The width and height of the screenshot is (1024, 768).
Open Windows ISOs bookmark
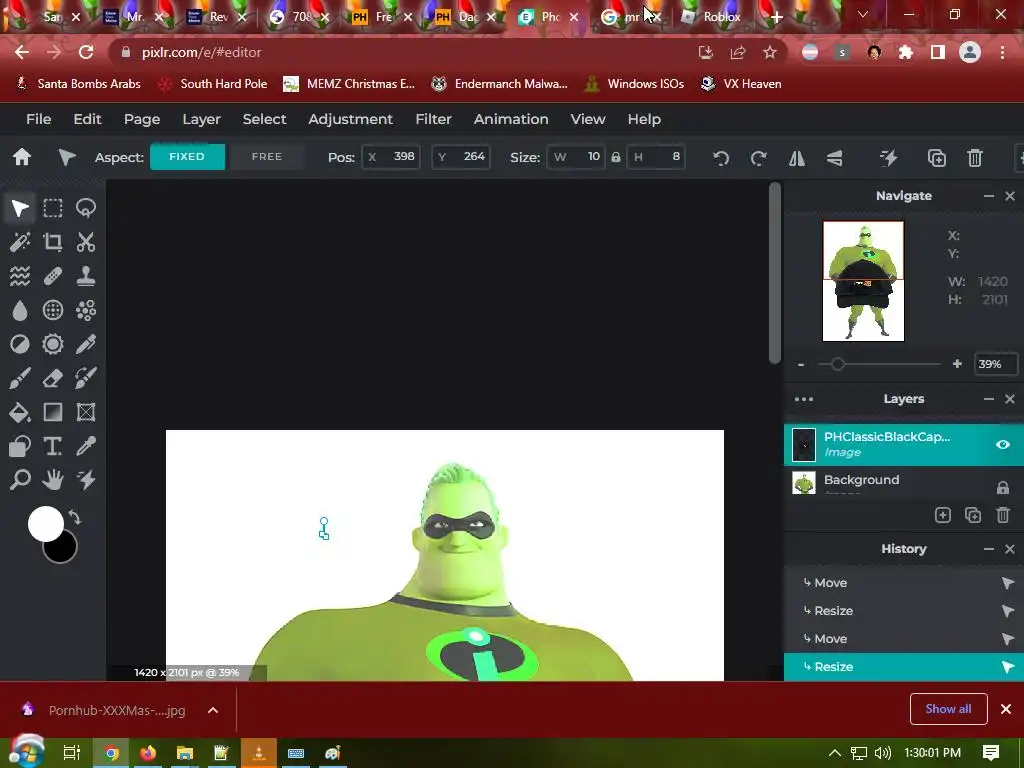634,84
